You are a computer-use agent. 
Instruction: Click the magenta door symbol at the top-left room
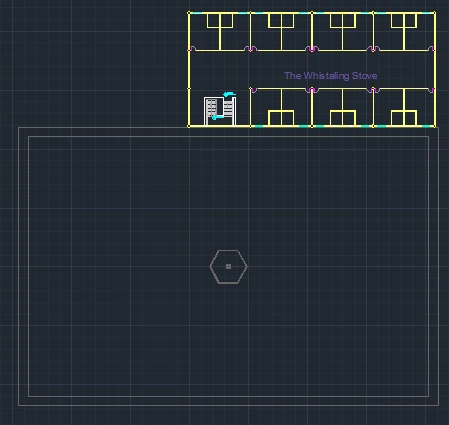[193, 49]
